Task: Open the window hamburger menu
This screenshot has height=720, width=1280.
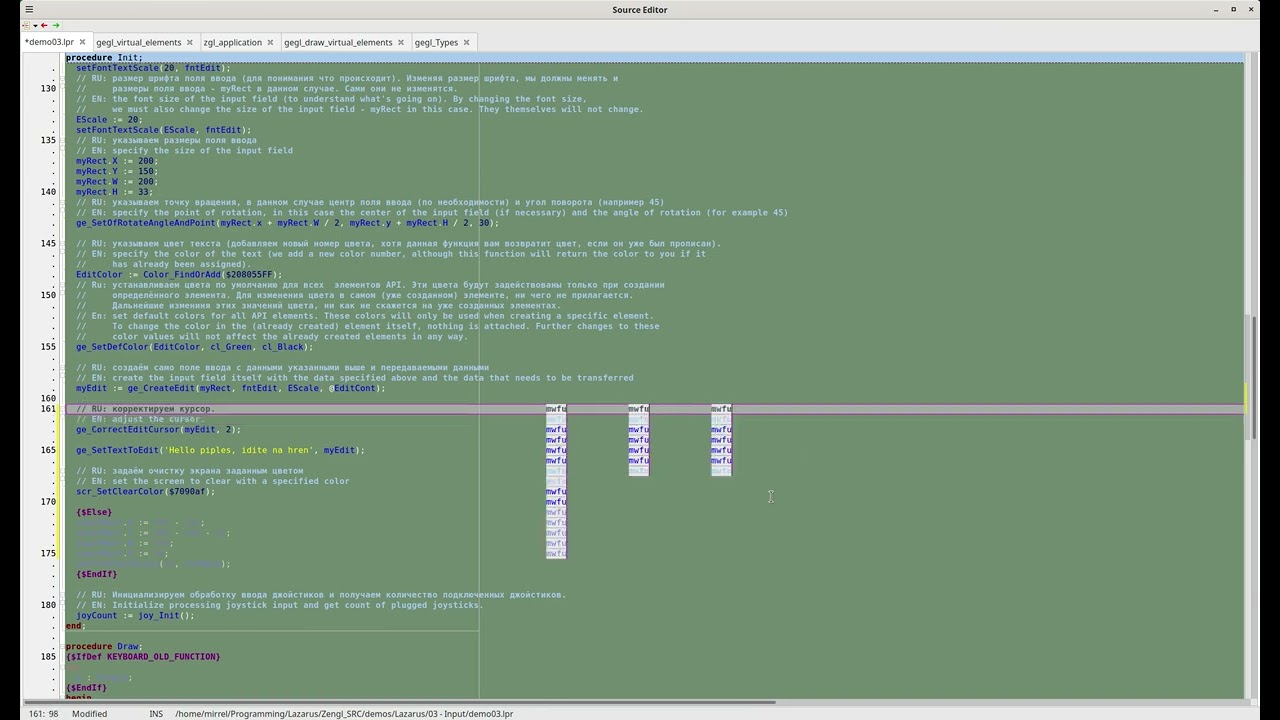Action: [x=28, y=10]
